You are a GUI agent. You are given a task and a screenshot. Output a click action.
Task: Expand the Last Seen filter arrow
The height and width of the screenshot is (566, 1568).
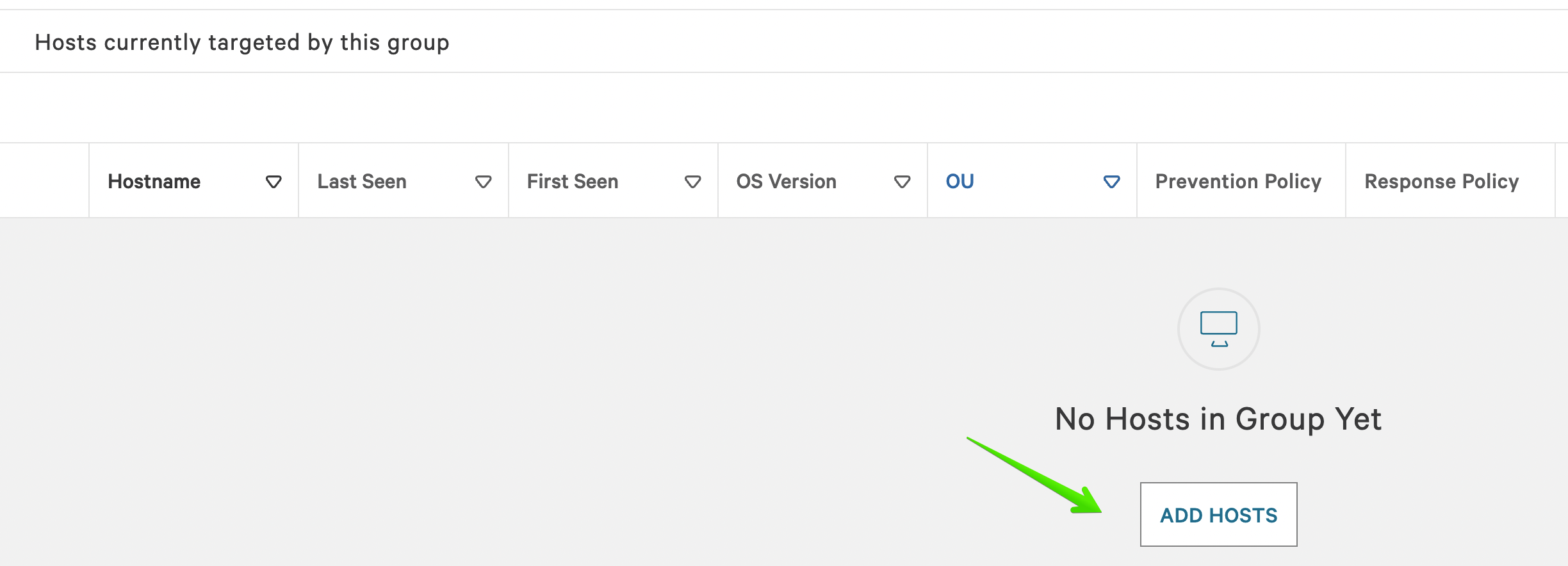[x=484, y=182]
